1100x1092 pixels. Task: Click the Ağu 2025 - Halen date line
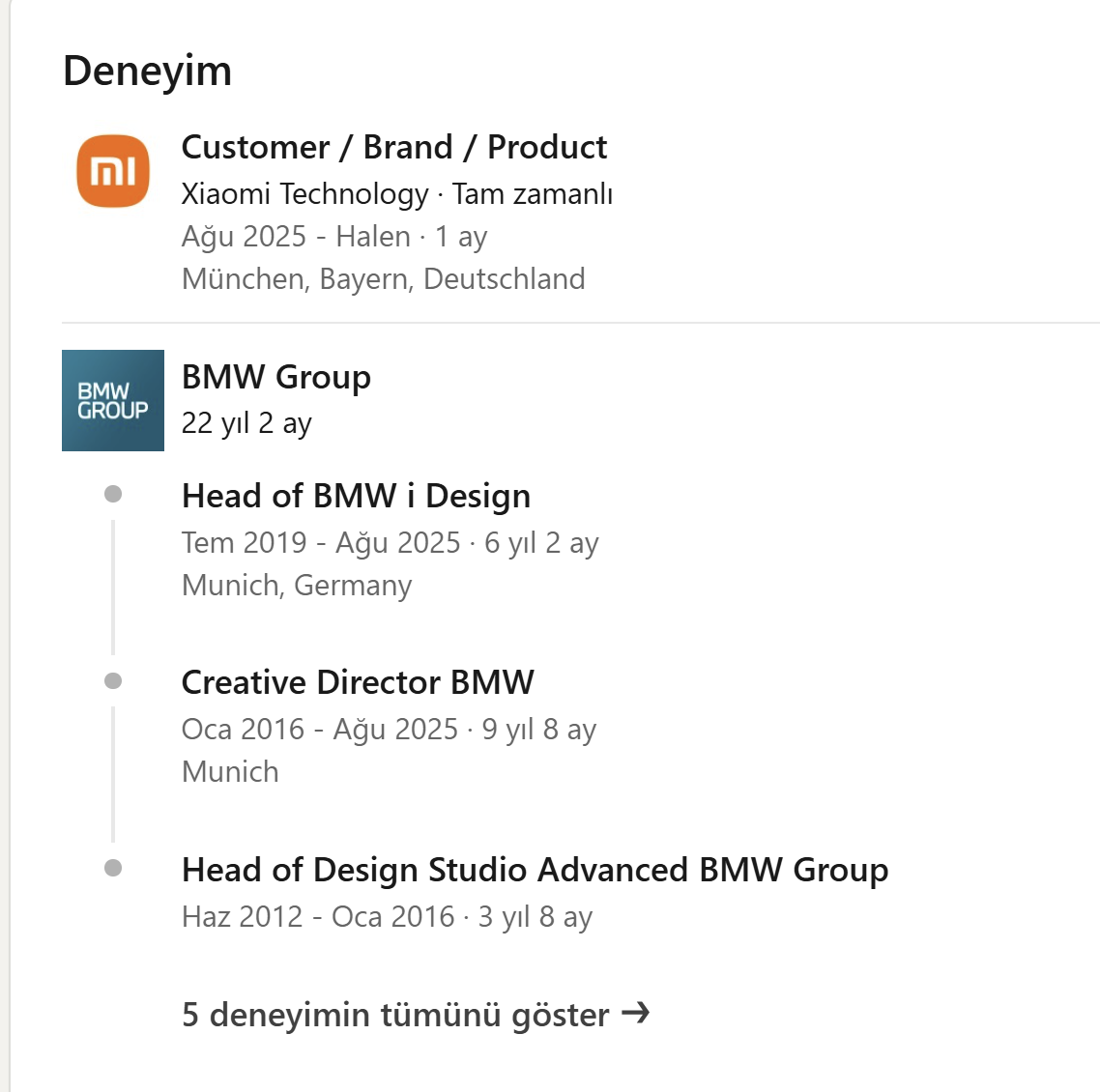pos(296,237)
